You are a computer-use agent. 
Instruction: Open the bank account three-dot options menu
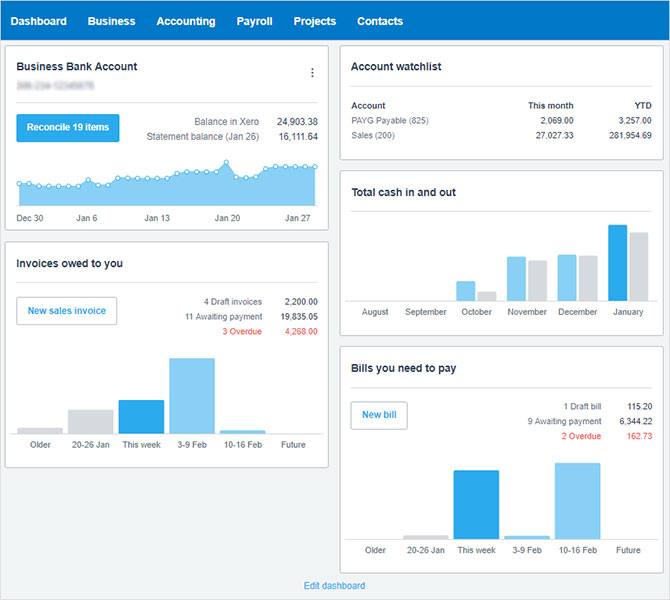pos(312,73)
